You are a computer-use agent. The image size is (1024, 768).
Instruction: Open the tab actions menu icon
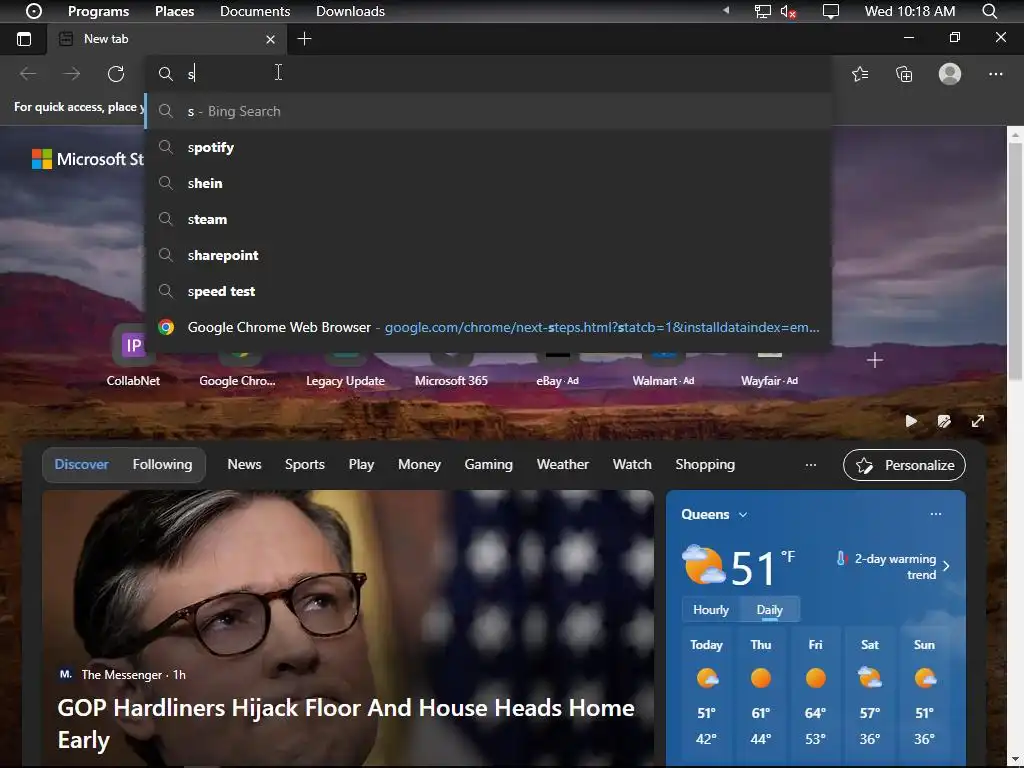(x=24, y=39)
